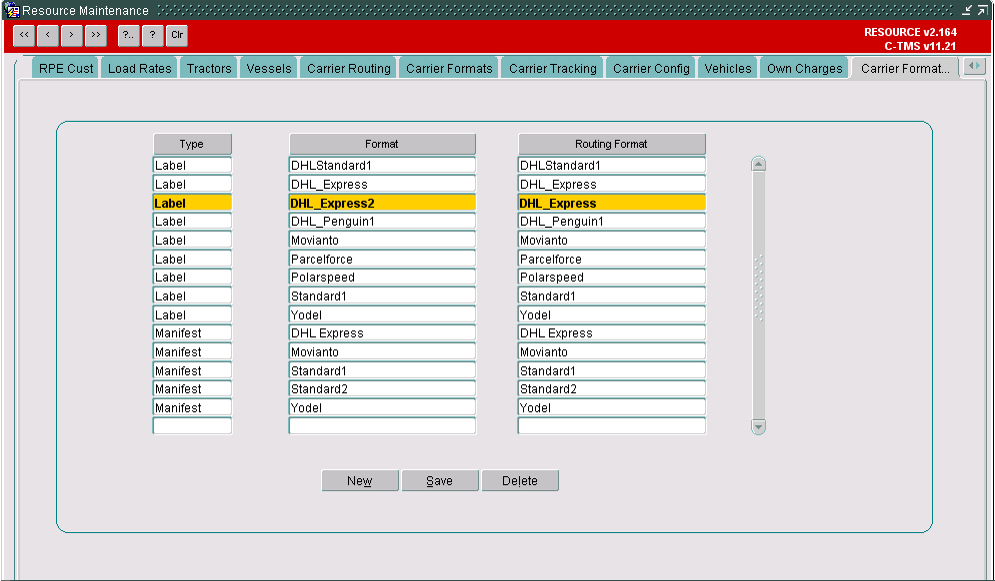Select the highlighted DHL_Express2 Format field
This screenshot has height=581, width=995.
click(x=382, y=203)
